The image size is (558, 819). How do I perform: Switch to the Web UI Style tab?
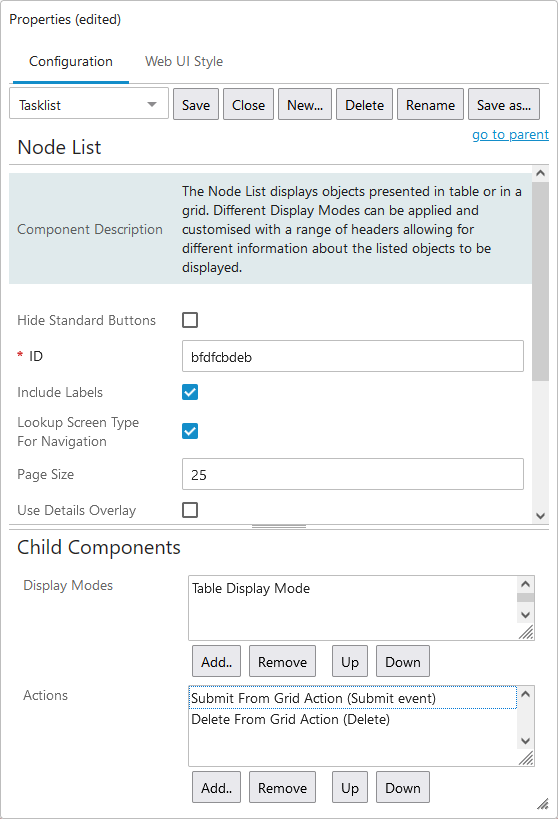click(x=184, y=61)
